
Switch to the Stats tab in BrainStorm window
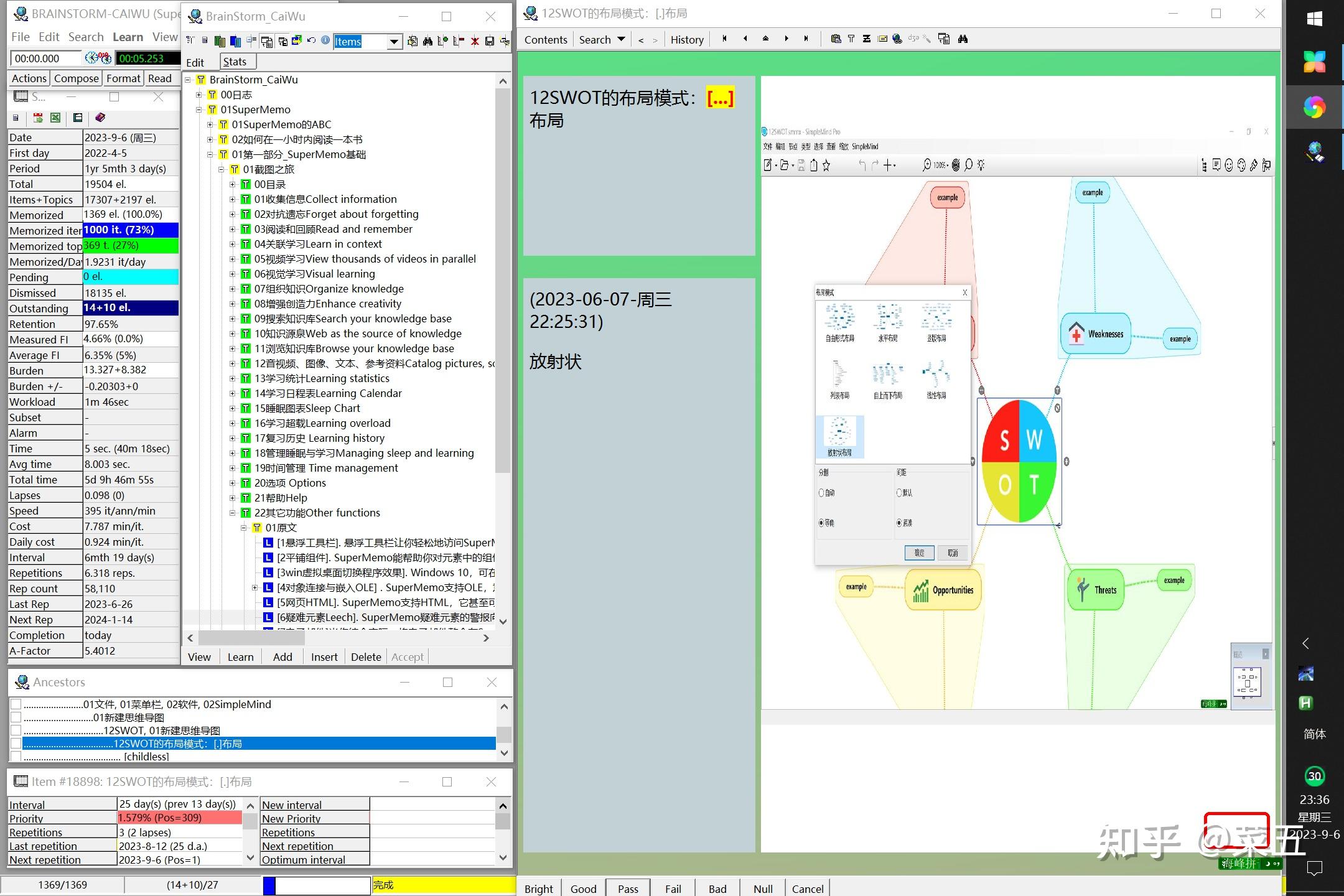pos(236,61)
